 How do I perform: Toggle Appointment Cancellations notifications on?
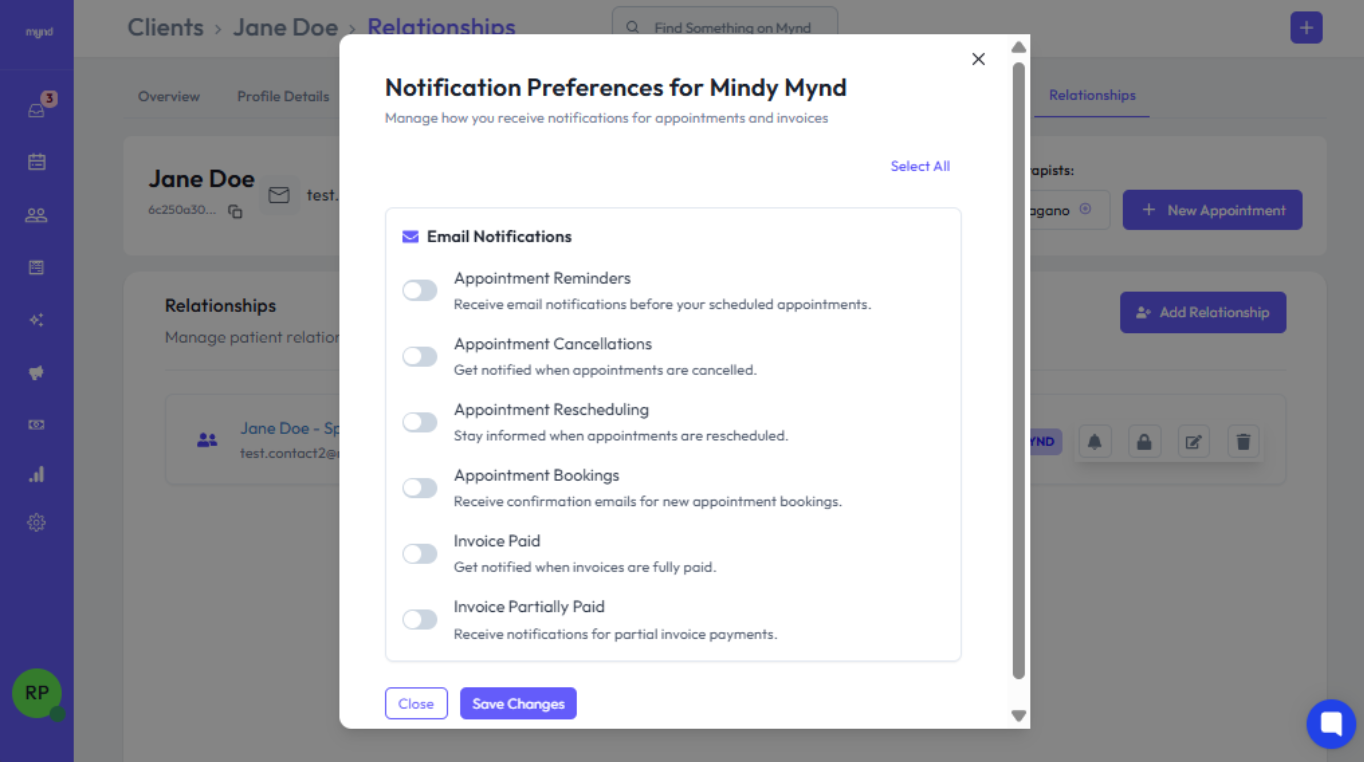420,356
